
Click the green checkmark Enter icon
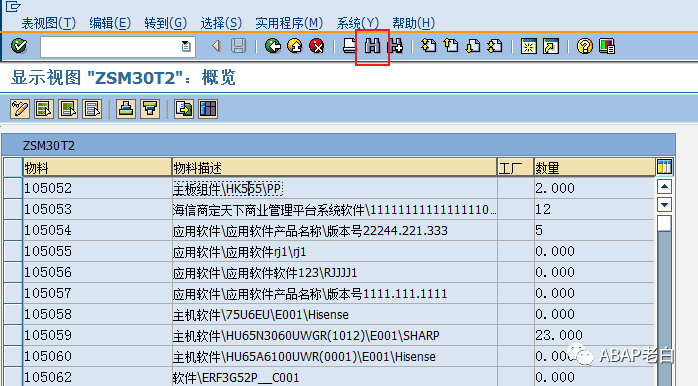[x=19, y=46]
